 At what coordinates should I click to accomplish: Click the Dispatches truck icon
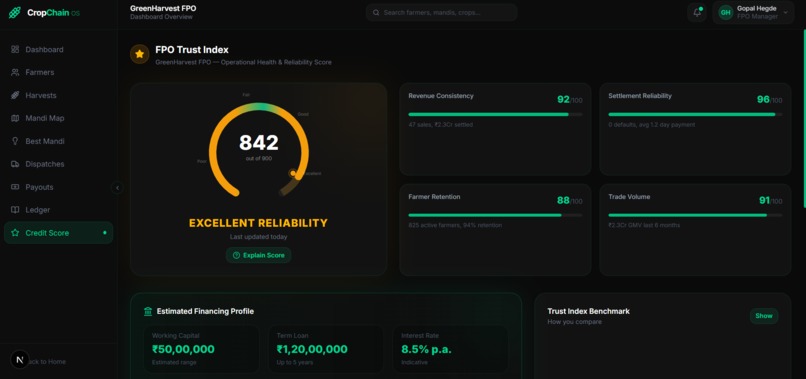click(x=15, y=164)
